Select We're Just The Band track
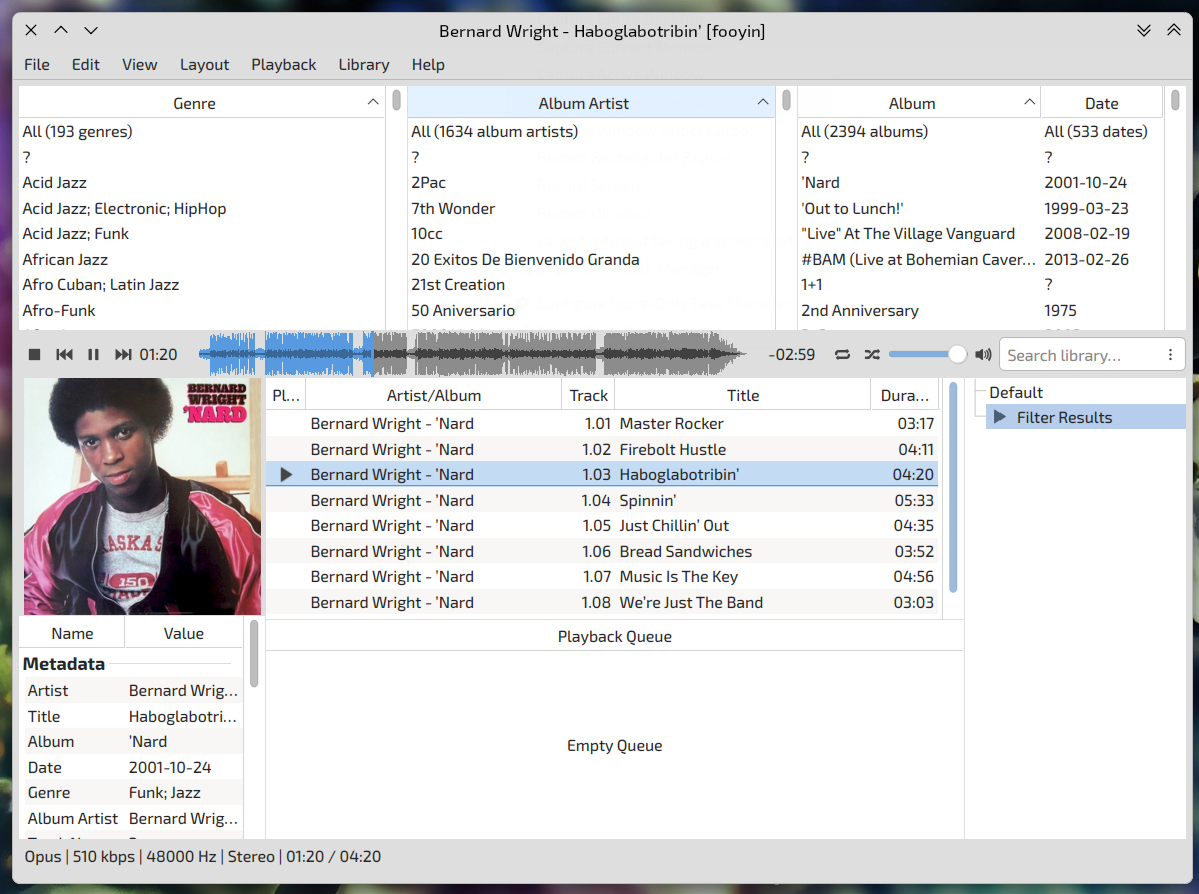This screenshot has width=1199, height=894. click(x=603, y=603)
